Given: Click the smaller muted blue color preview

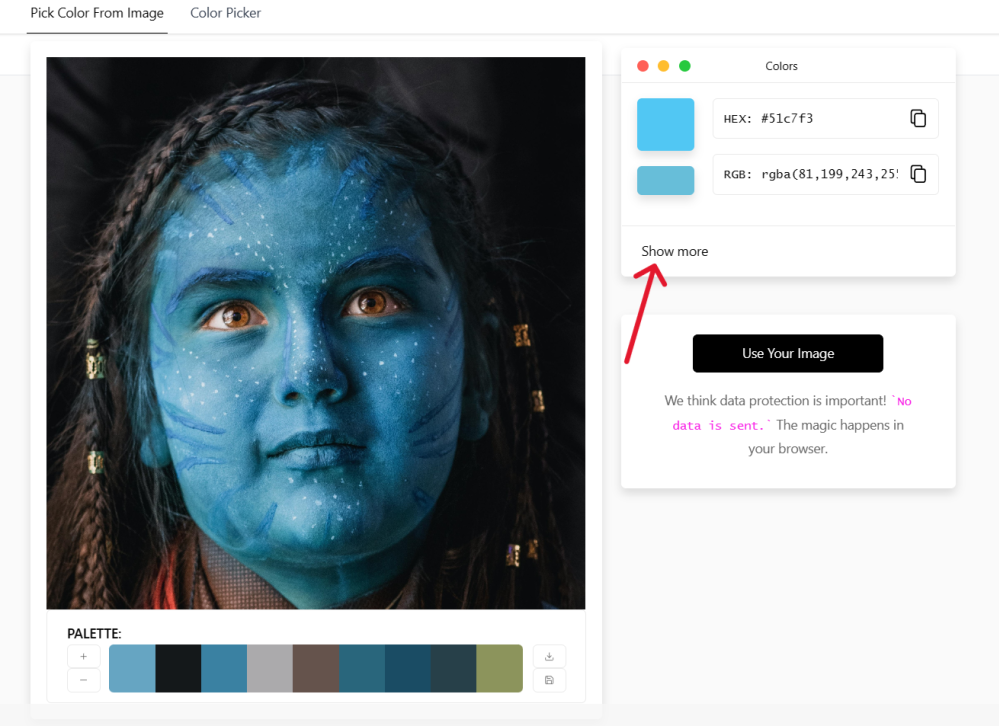Looking at the screenshot, I should click(x=665, y=180).
